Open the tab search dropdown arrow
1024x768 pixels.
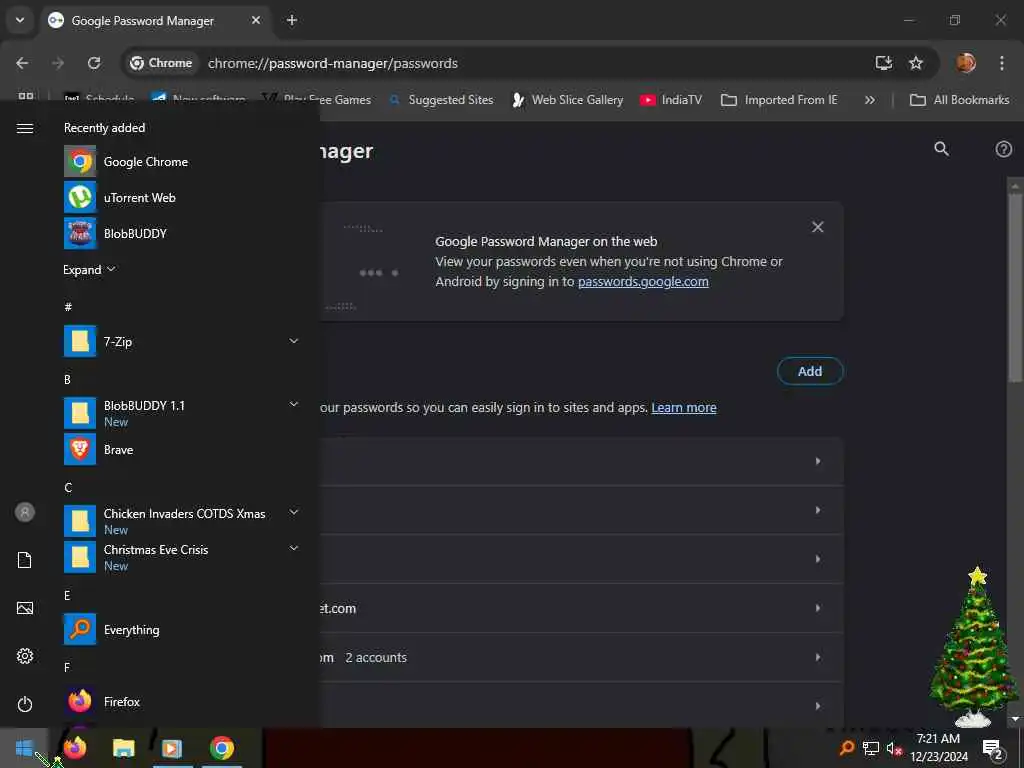20,20
